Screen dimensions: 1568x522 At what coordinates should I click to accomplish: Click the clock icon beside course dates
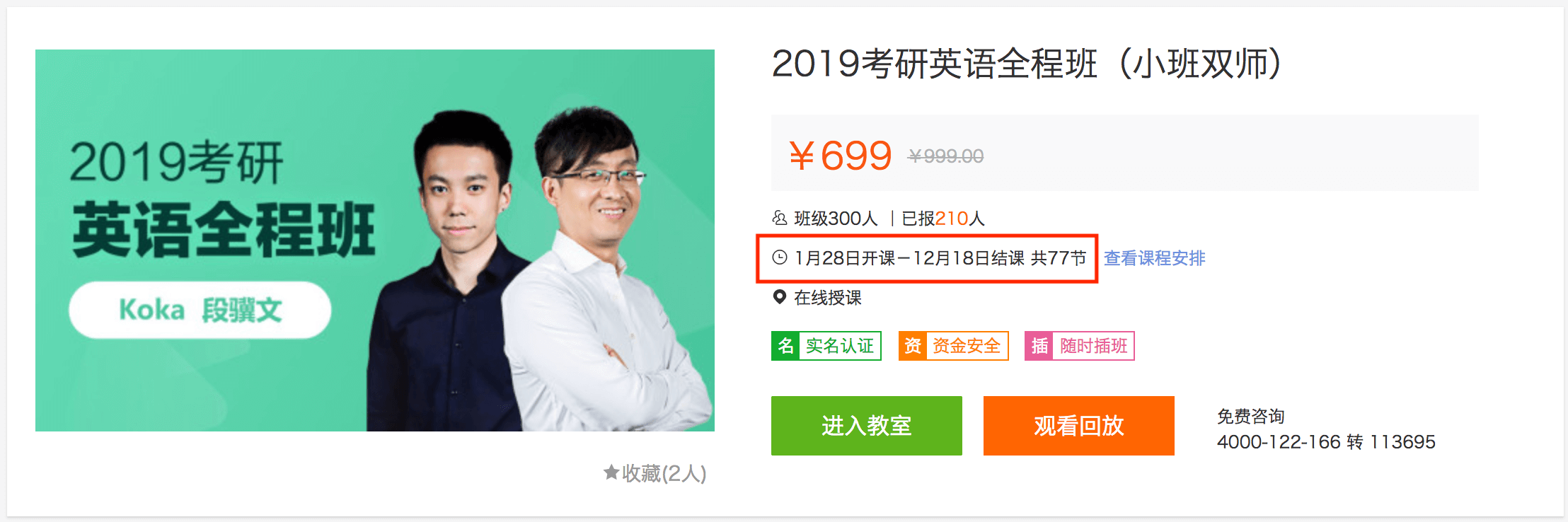(779, 257)
